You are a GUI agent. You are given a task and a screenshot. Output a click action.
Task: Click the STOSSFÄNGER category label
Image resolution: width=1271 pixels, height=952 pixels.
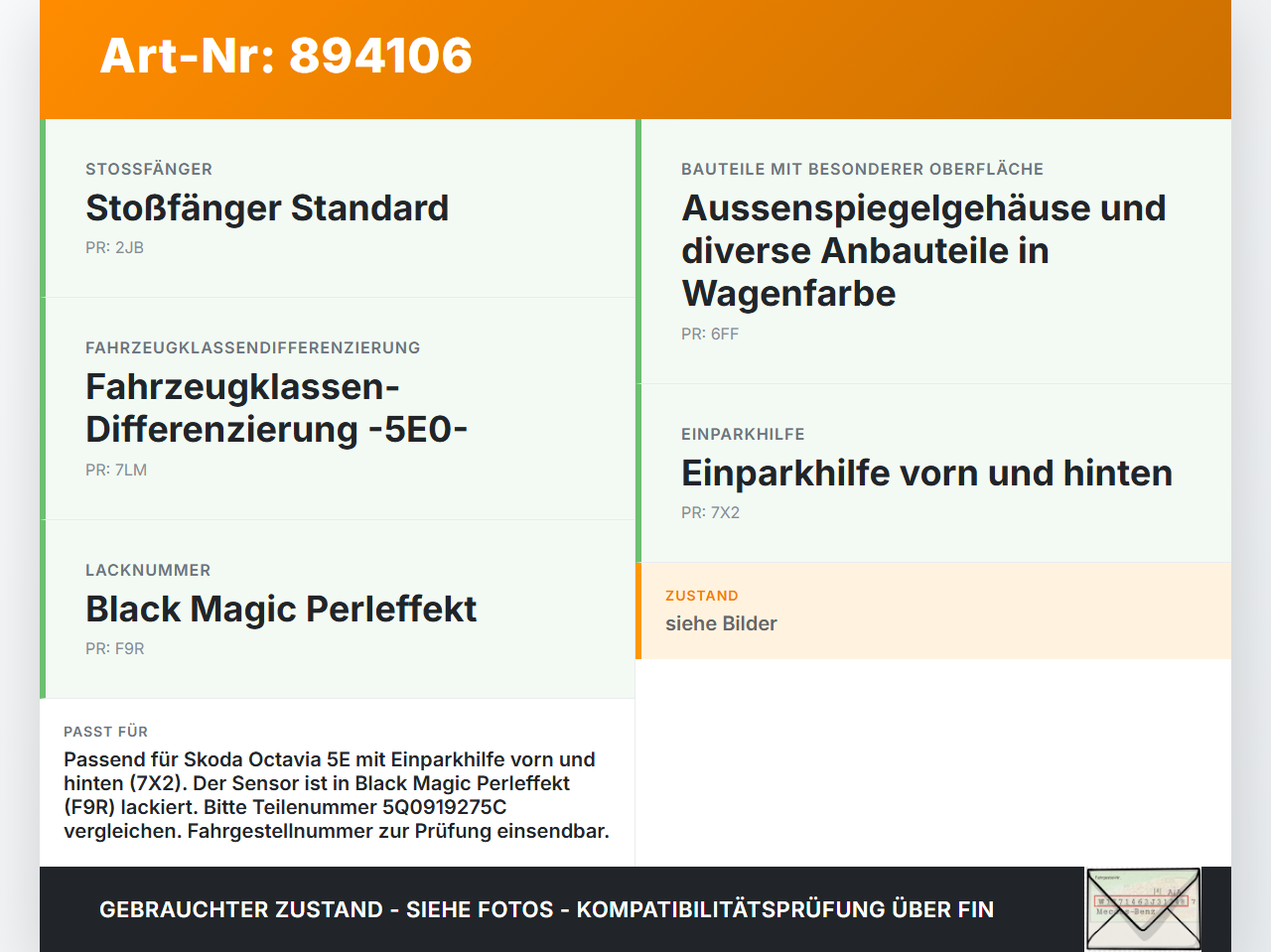pos(149,170)
